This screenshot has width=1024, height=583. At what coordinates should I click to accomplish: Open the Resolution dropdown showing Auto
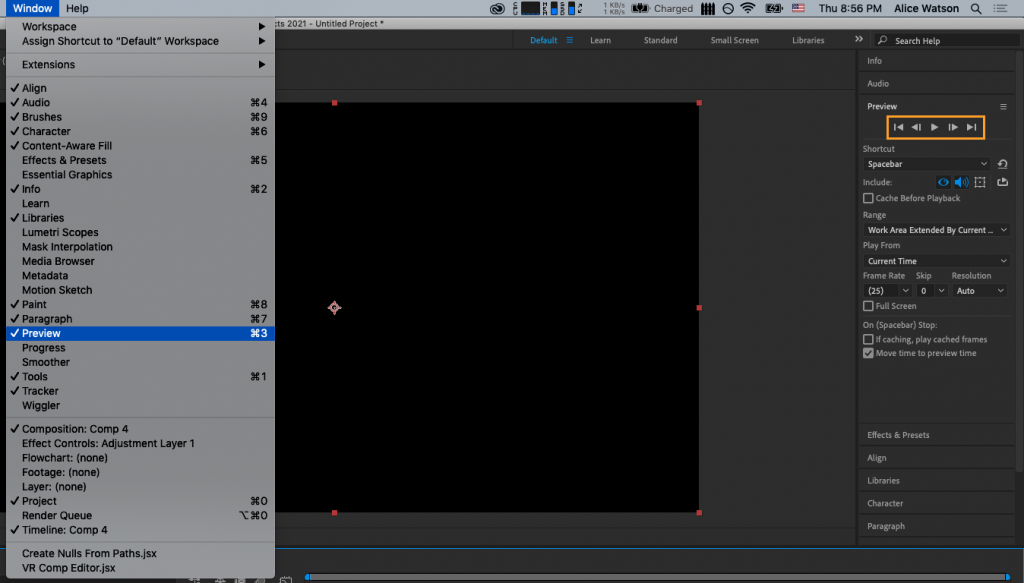pyautogui.click(x=979, y=290)
